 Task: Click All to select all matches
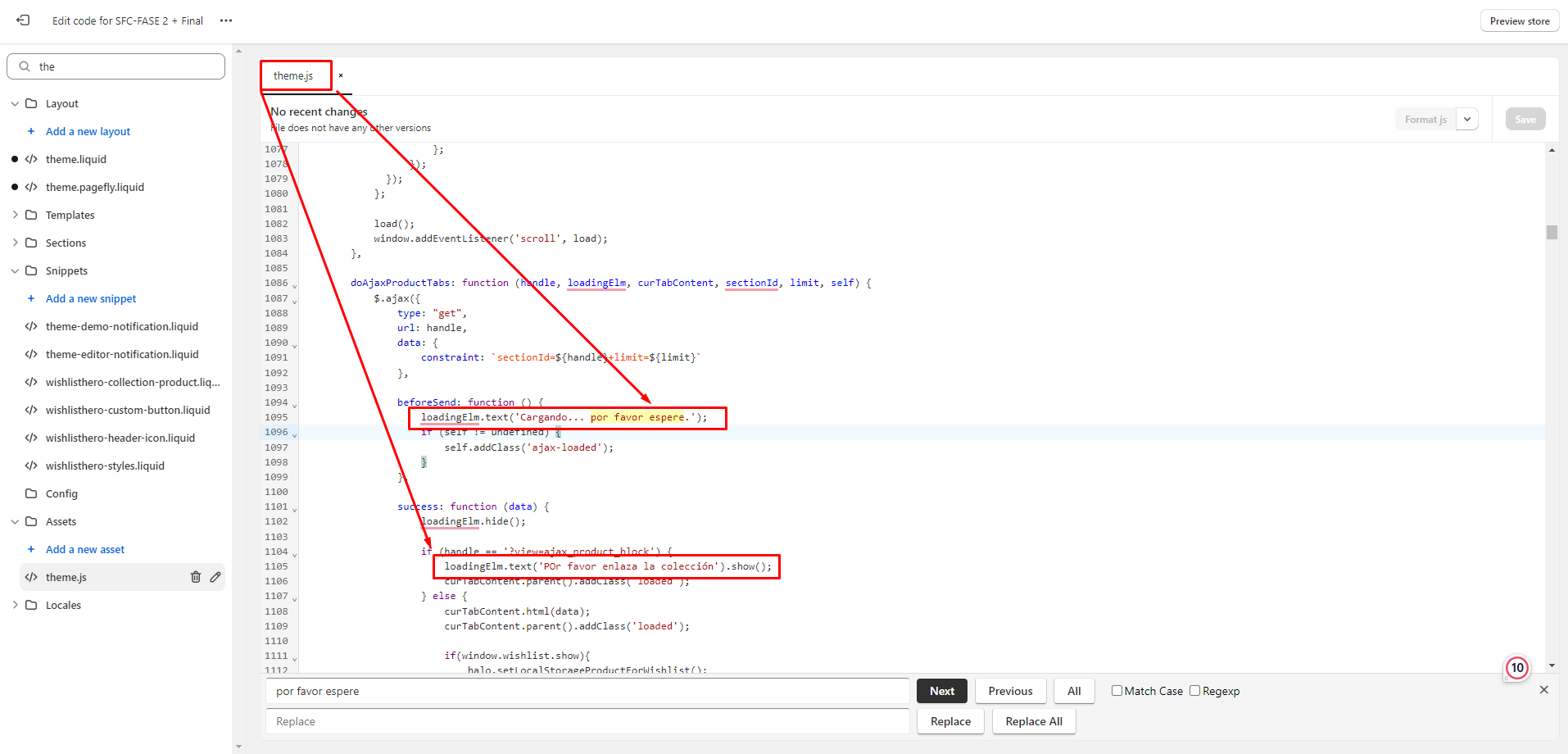click(1074, 691)
